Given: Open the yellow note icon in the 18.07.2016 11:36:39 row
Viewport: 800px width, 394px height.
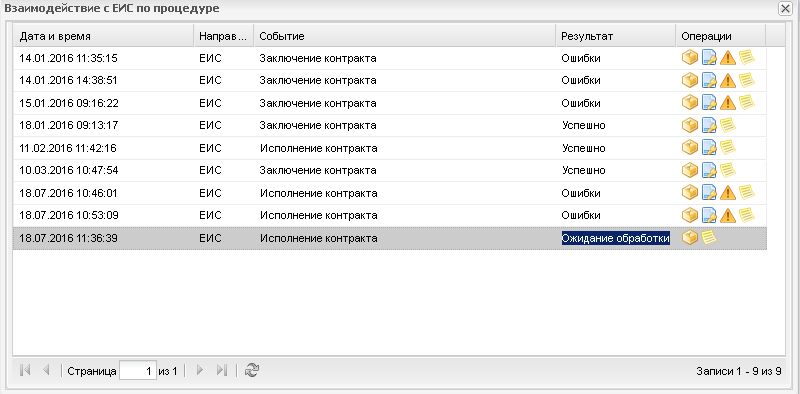Looking at the screenshot, I should pyautogui.click(x=709, y=237).
